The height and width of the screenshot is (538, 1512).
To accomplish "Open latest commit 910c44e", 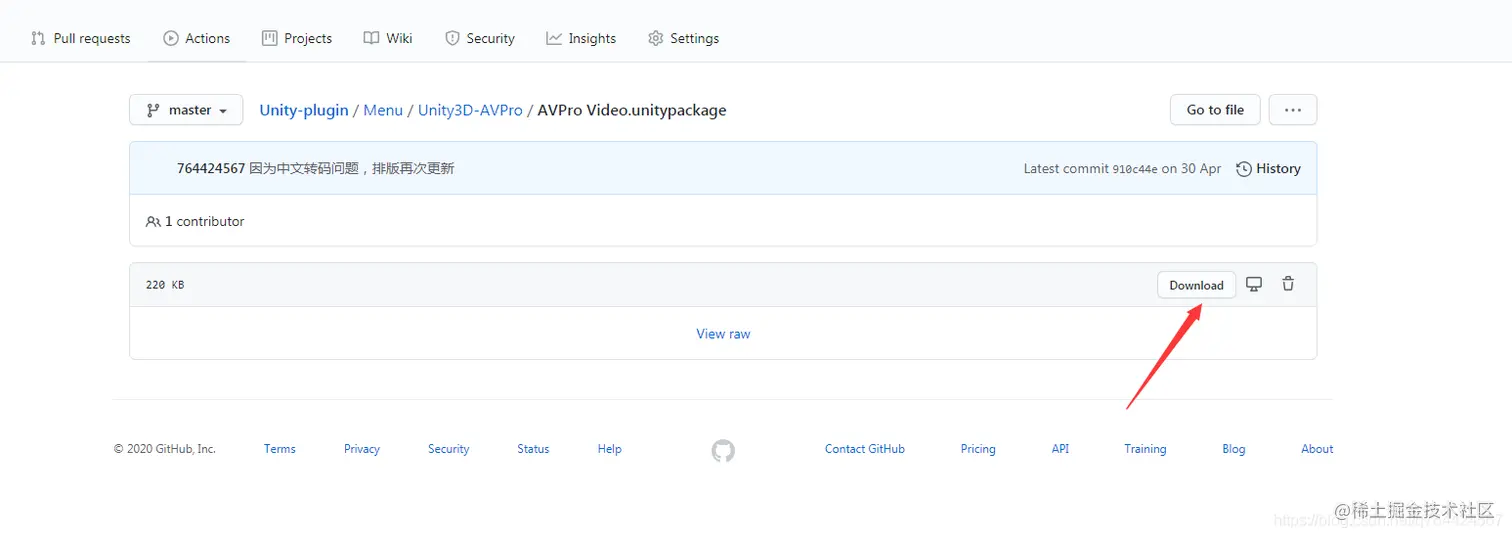I will 1135,169.
